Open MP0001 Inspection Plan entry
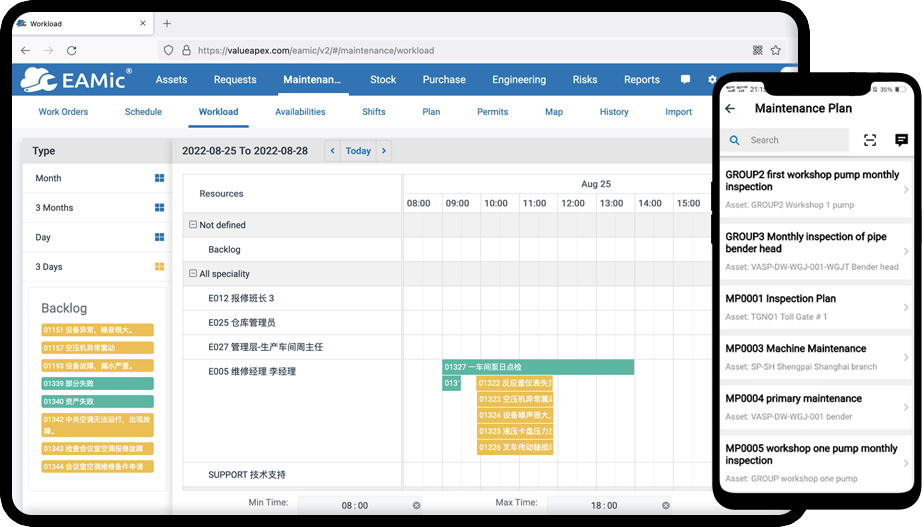Image resolution: width=922 pixels, height=527 pixels. (816, 307)
